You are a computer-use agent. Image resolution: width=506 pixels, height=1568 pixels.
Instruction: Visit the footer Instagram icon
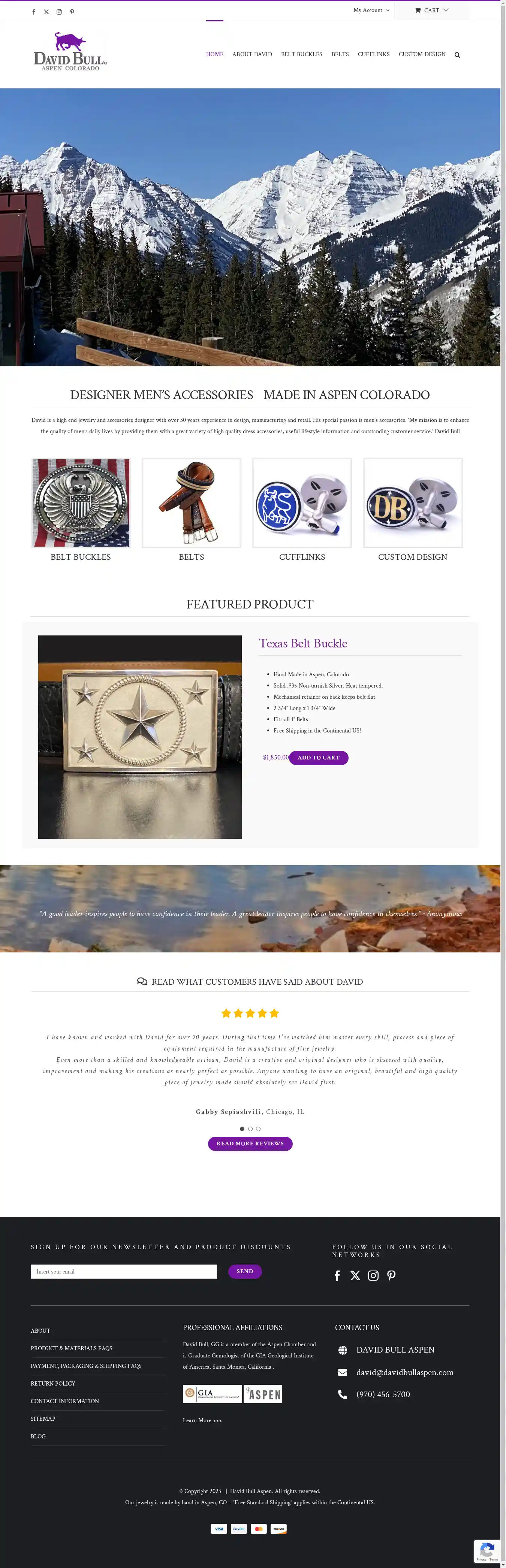pos(373,1275)
